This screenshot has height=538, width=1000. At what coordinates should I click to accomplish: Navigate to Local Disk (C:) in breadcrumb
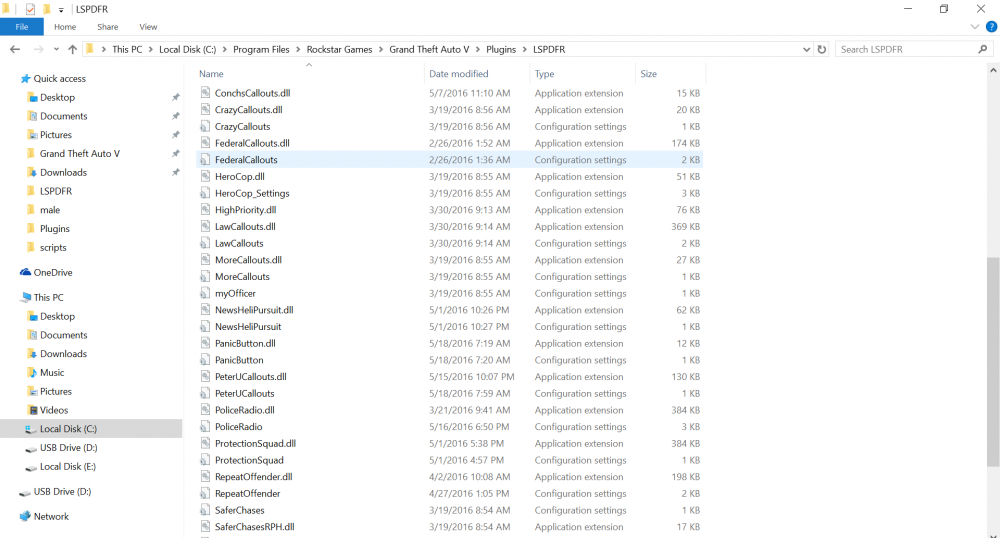click(x=188, y=49)
